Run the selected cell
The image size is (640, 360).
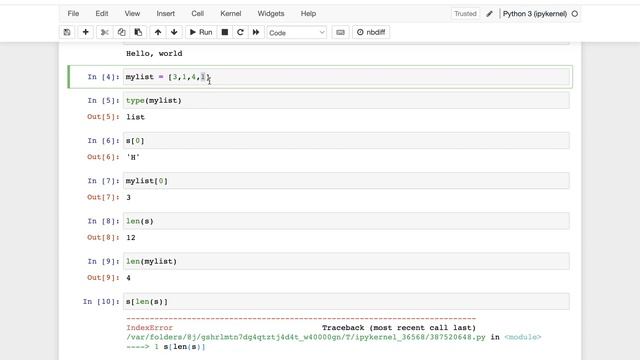pyautogui.click(x=201, y=32)
